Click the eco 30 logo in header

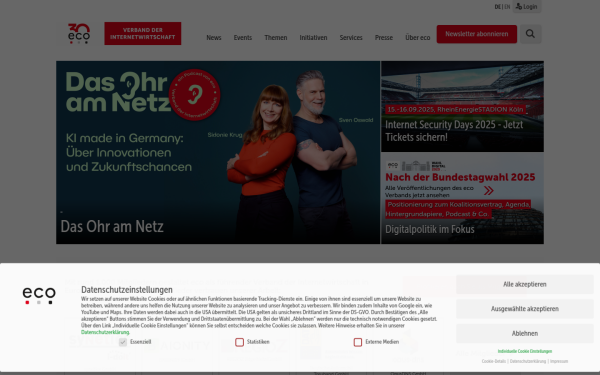coord(79,34)
